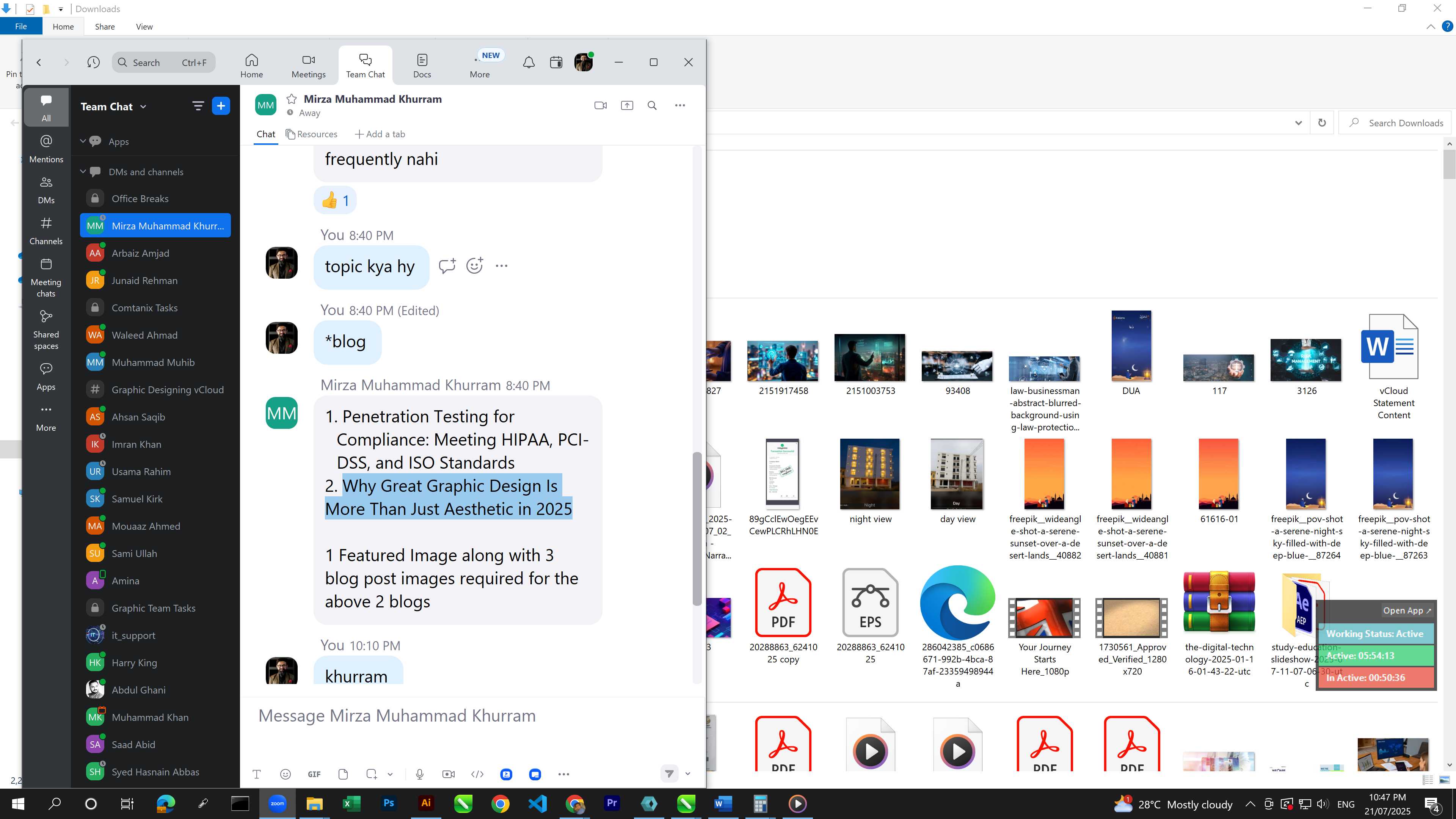Open More options in Zoom sidebar
The width and height of the screenshot is (1456, 819).
pos(46,418)
